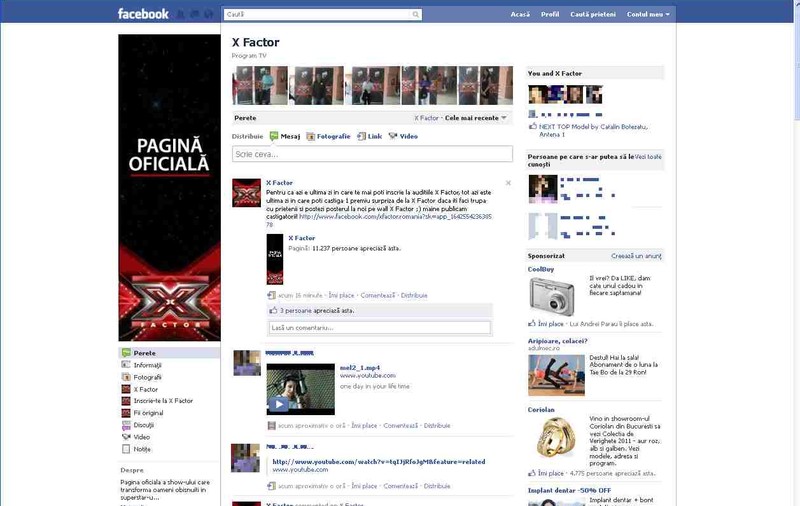This screenshot has height=506, width=800.
Task: Click Comentează on X Factor post
Action: click(378, 295)
